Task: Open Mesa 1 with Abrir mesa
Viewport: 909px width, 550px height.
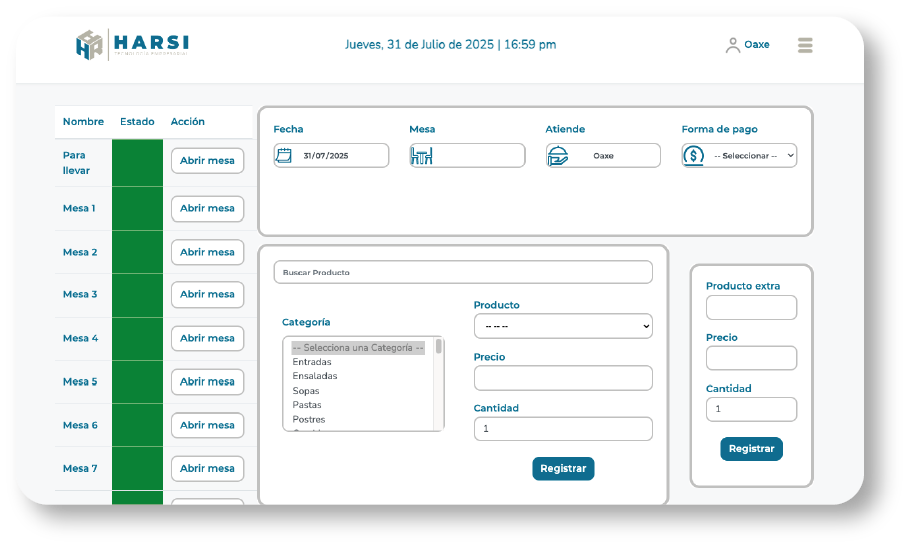Action: click(x=207, y=208)
